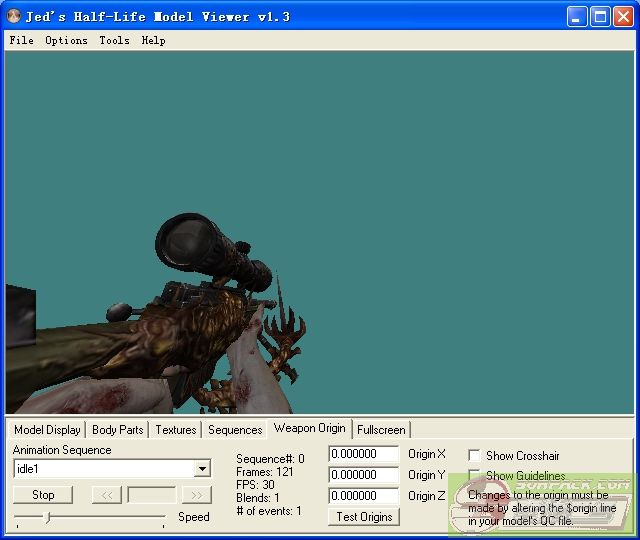Click the Stop animation button

[43, 495]
